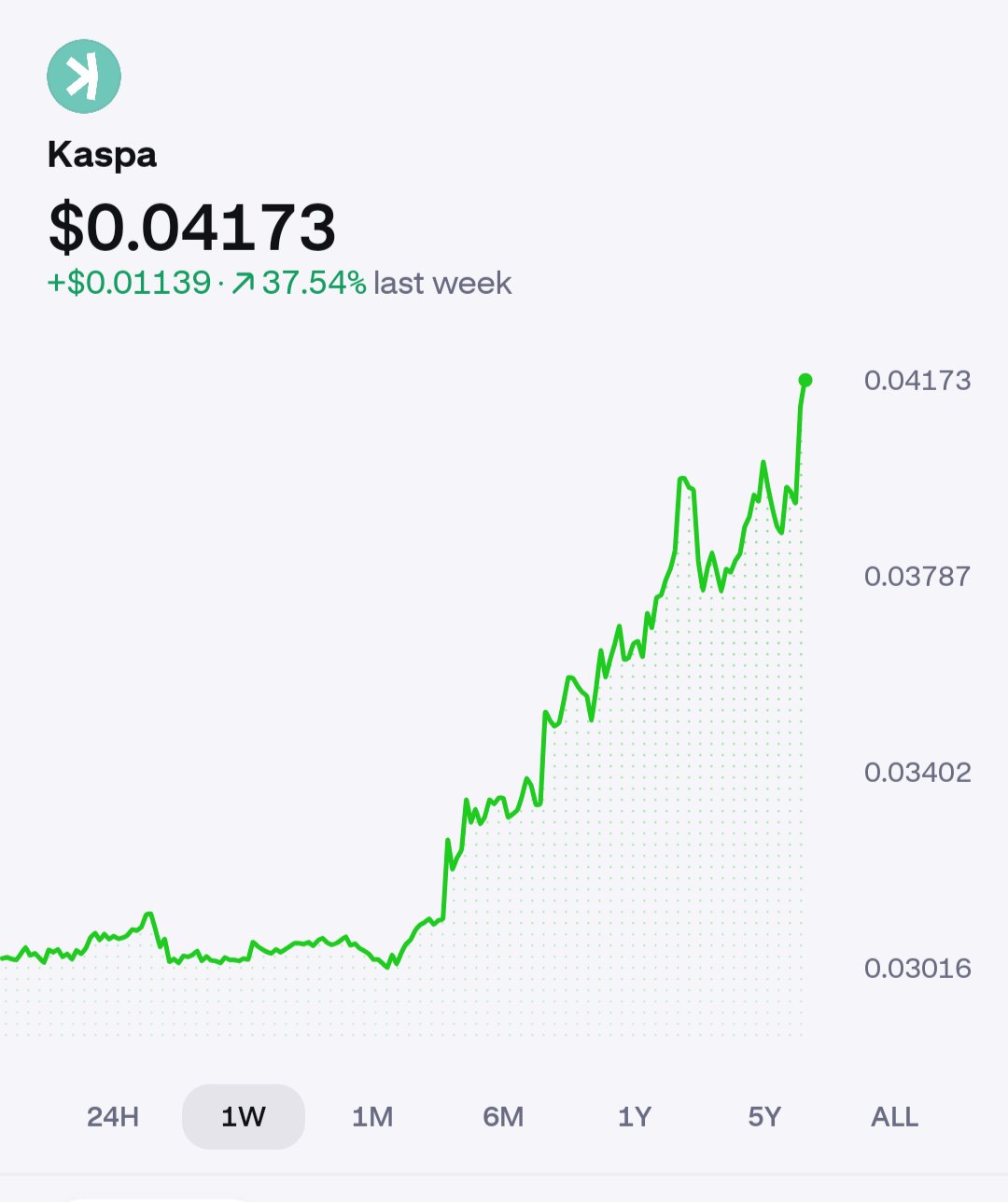Select the 24H time range
The height and width of the screenshot is (1202, 1008).
[113, 1116]
